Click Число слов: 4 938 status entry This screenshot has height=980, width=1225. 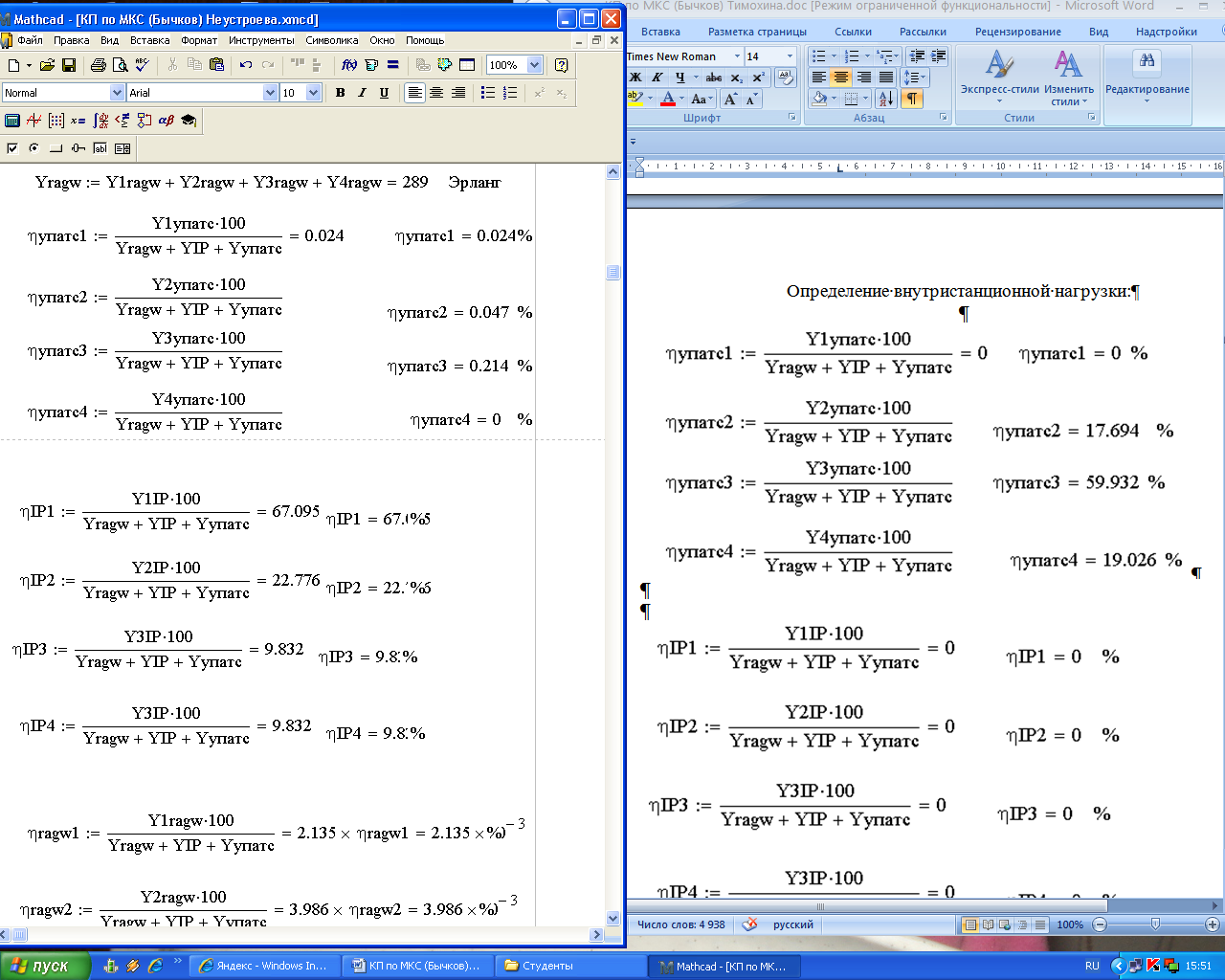click(x=681, y=924)
